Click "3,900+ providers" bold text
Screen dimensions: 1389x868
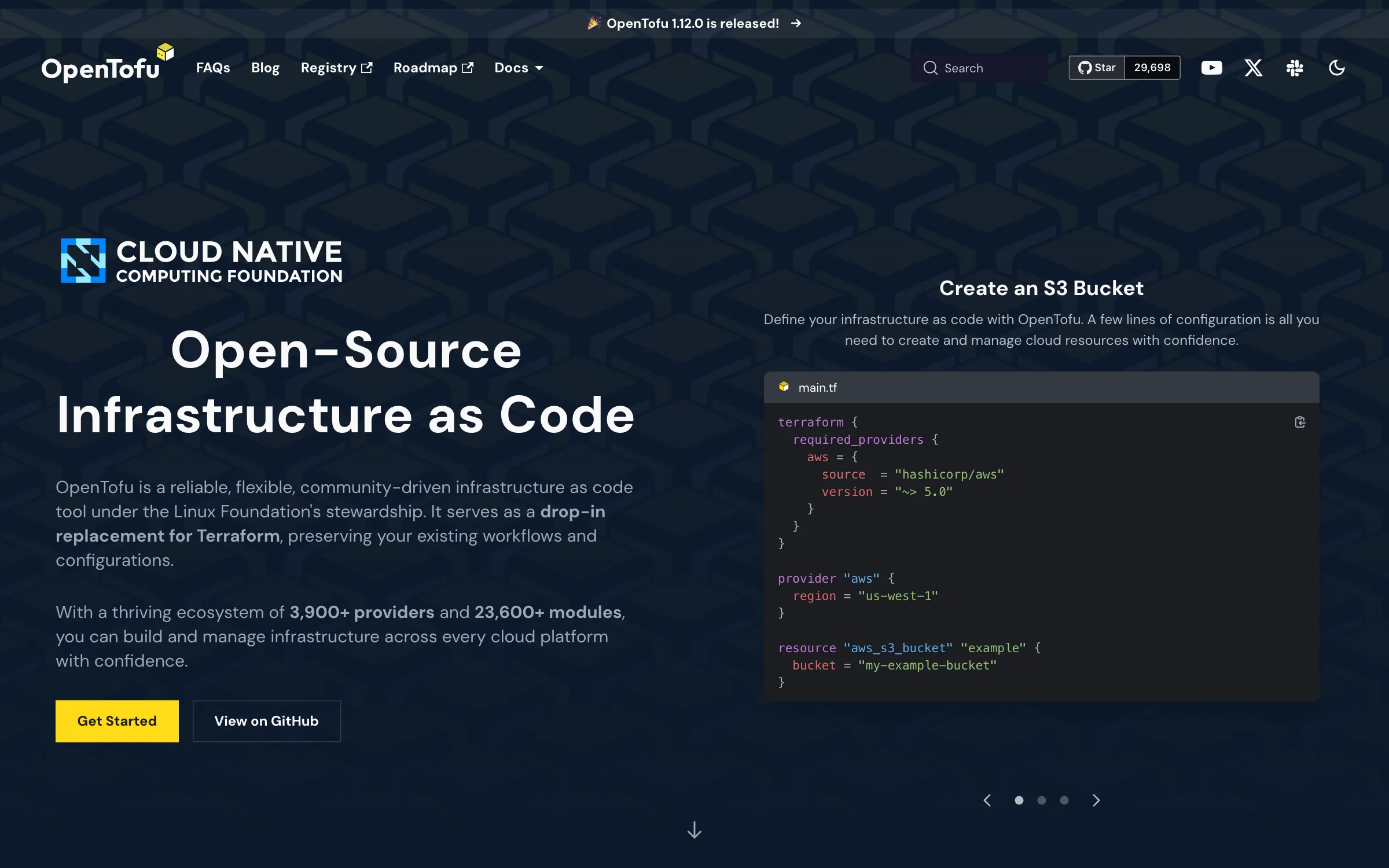pos(362,612)
